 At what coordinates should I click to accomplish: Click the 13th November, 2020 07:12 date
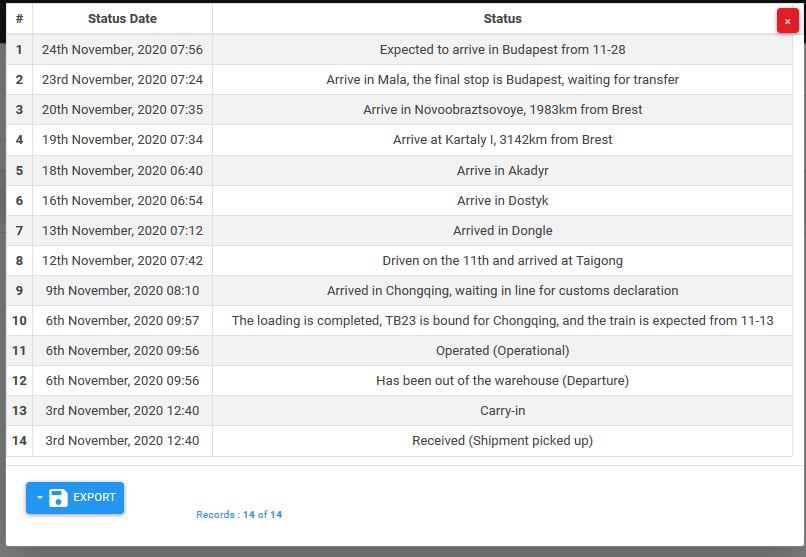[122, 230]
